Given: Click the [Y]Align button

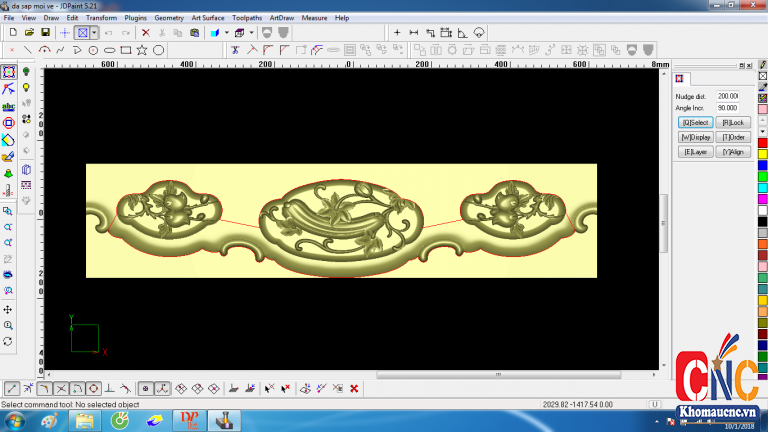Looking at the screenshot, I should tap(732, 152).
